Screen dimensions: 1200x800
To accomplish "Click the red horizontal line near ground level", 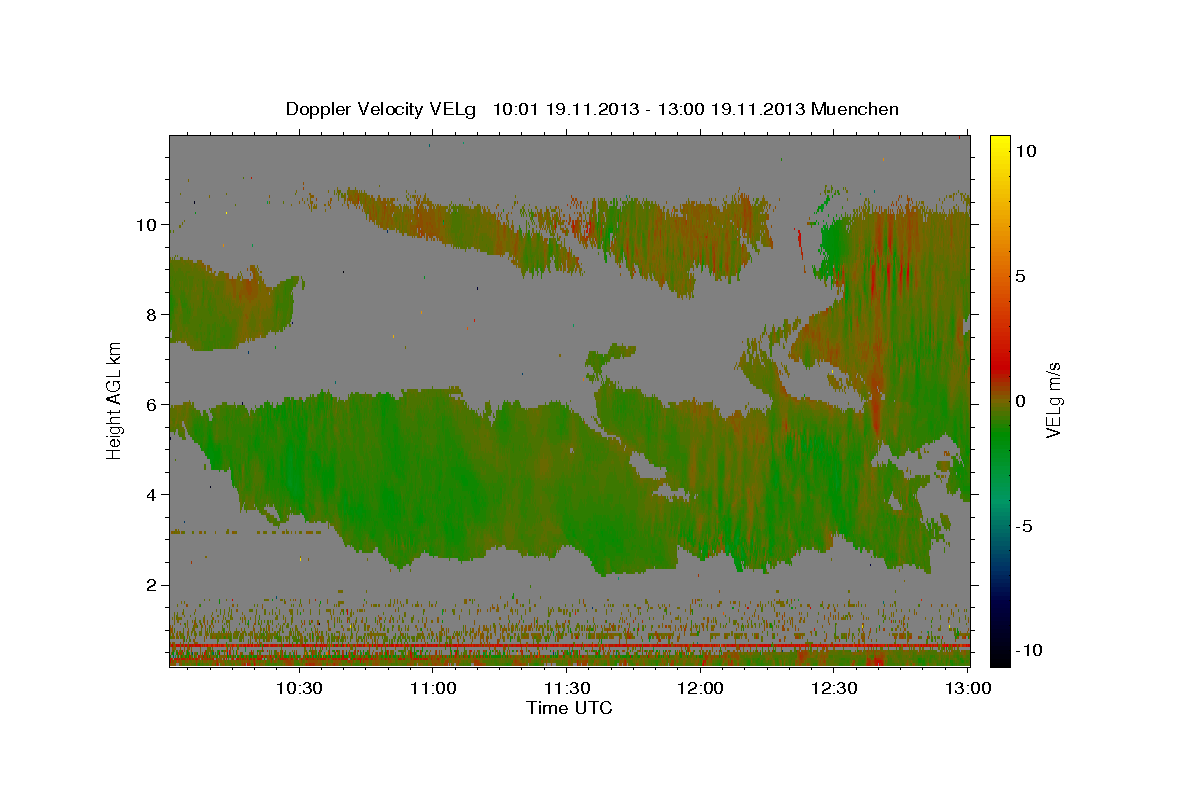I will (569, 646).
